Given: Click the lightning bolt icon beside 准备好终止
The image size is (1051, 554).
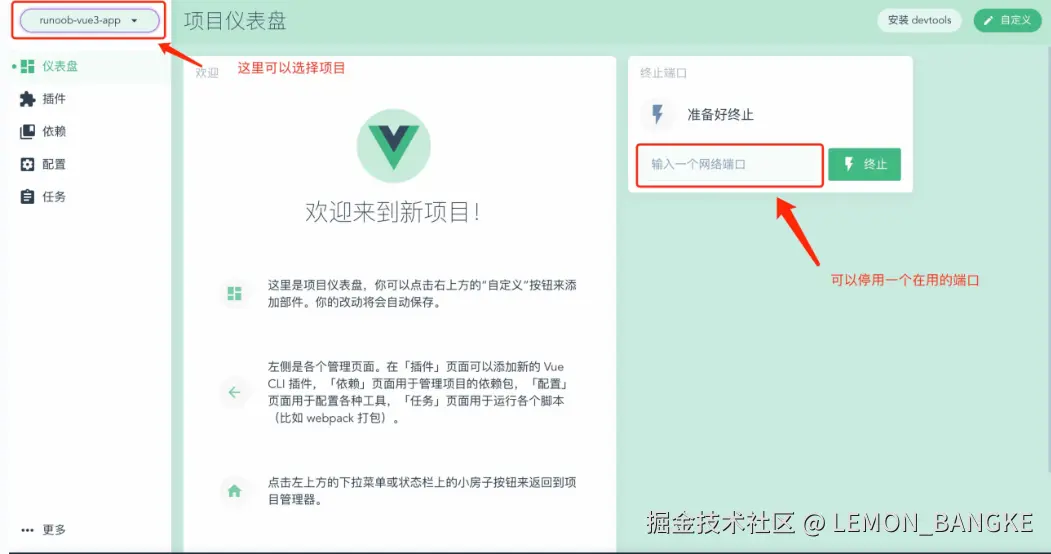Looking at the screenshot, I should pyautogui.click(x=658, y=115).
